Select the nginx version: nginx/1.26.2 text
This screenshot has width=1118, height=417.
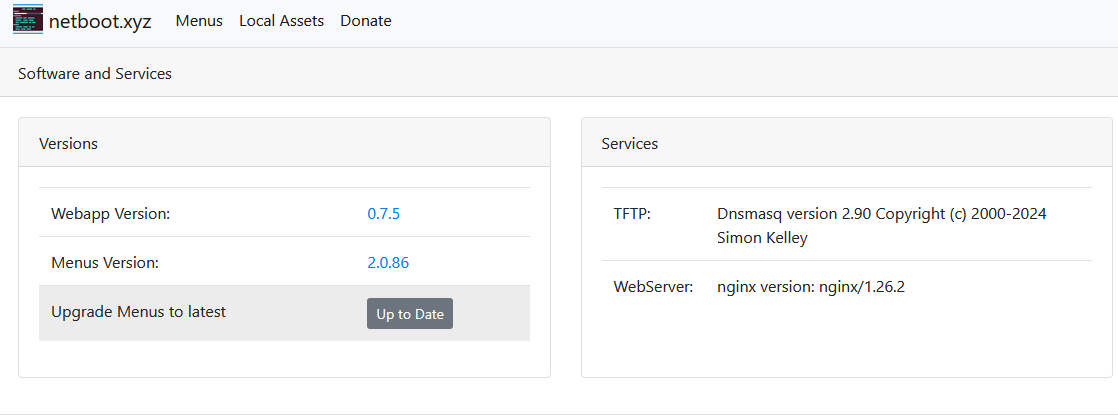coord(811,287)
